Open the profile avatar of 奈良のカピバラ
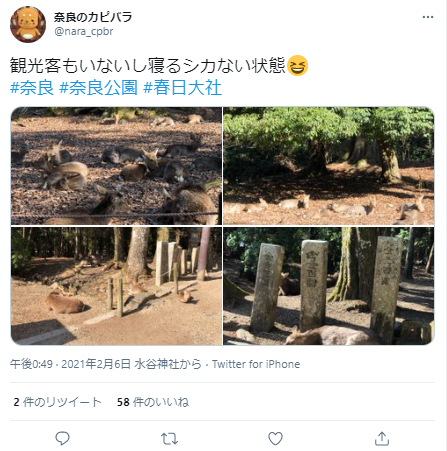 (x=28, y=24)
